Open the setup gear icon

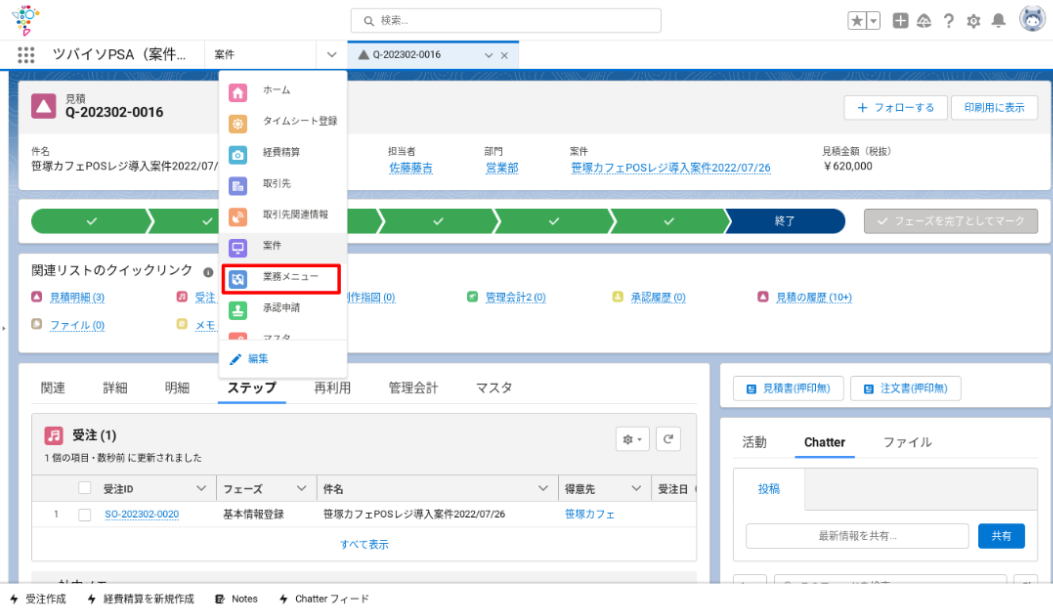[973, 21]
